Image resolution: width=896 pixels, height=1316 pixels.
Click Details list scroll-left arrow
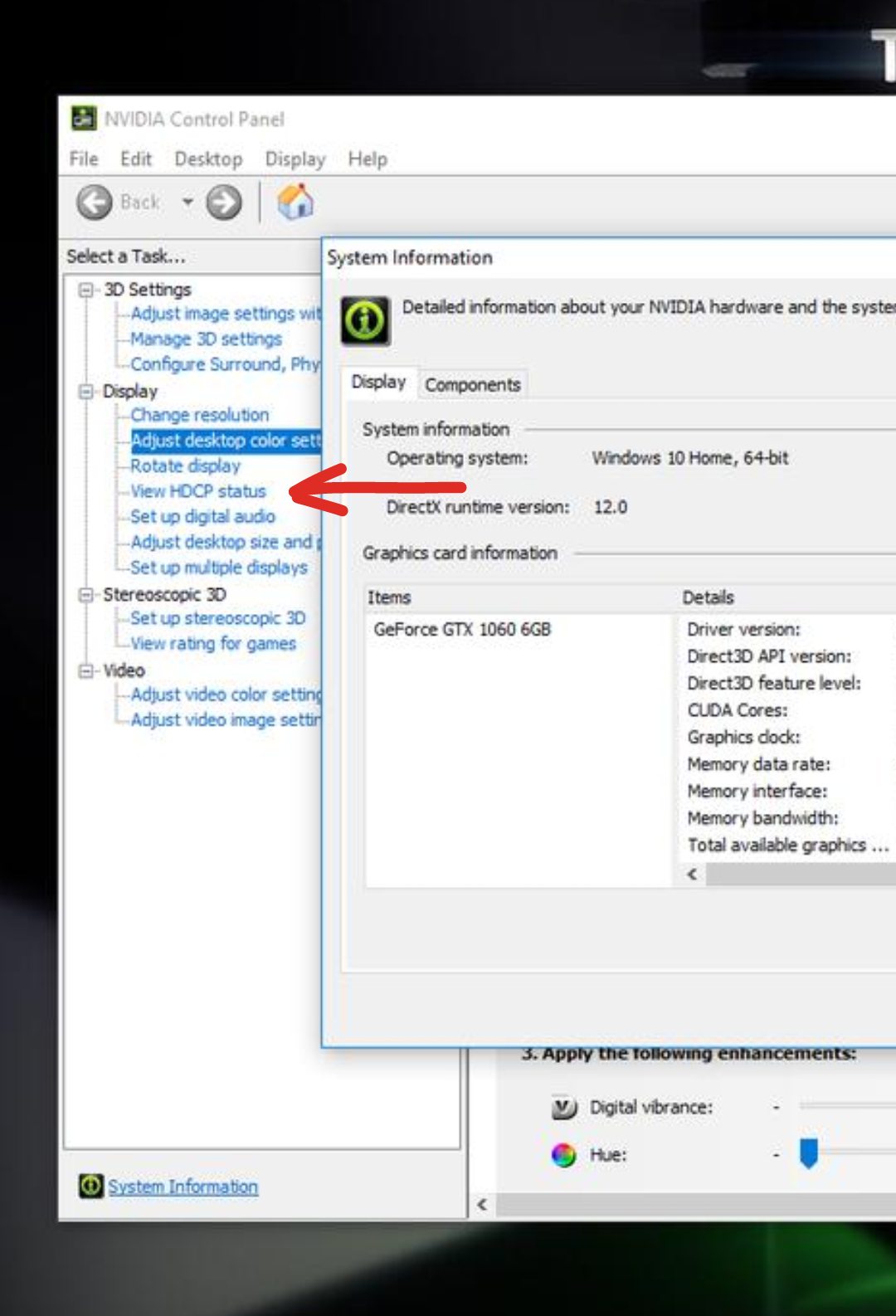(692, 875)
